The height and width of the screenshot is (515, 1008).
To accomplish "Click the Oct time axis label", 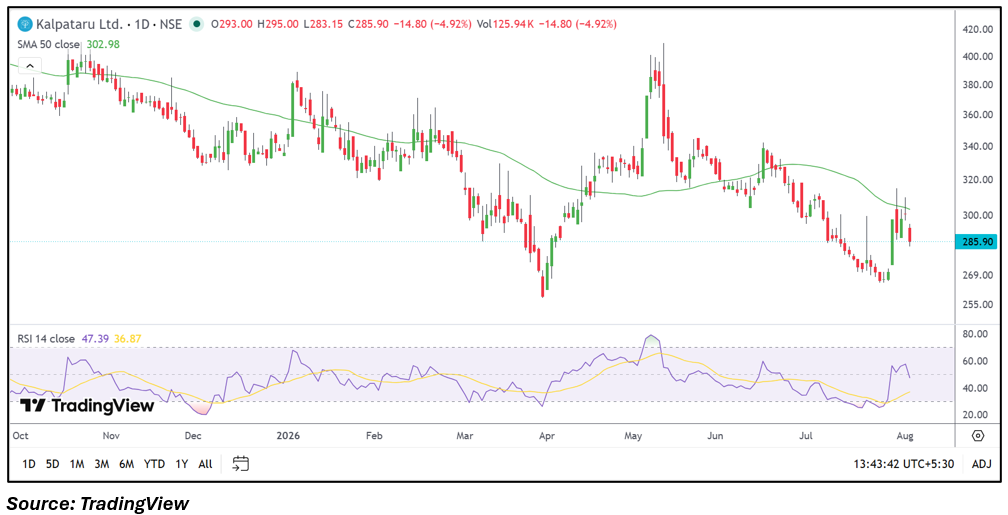I will 20,435.
